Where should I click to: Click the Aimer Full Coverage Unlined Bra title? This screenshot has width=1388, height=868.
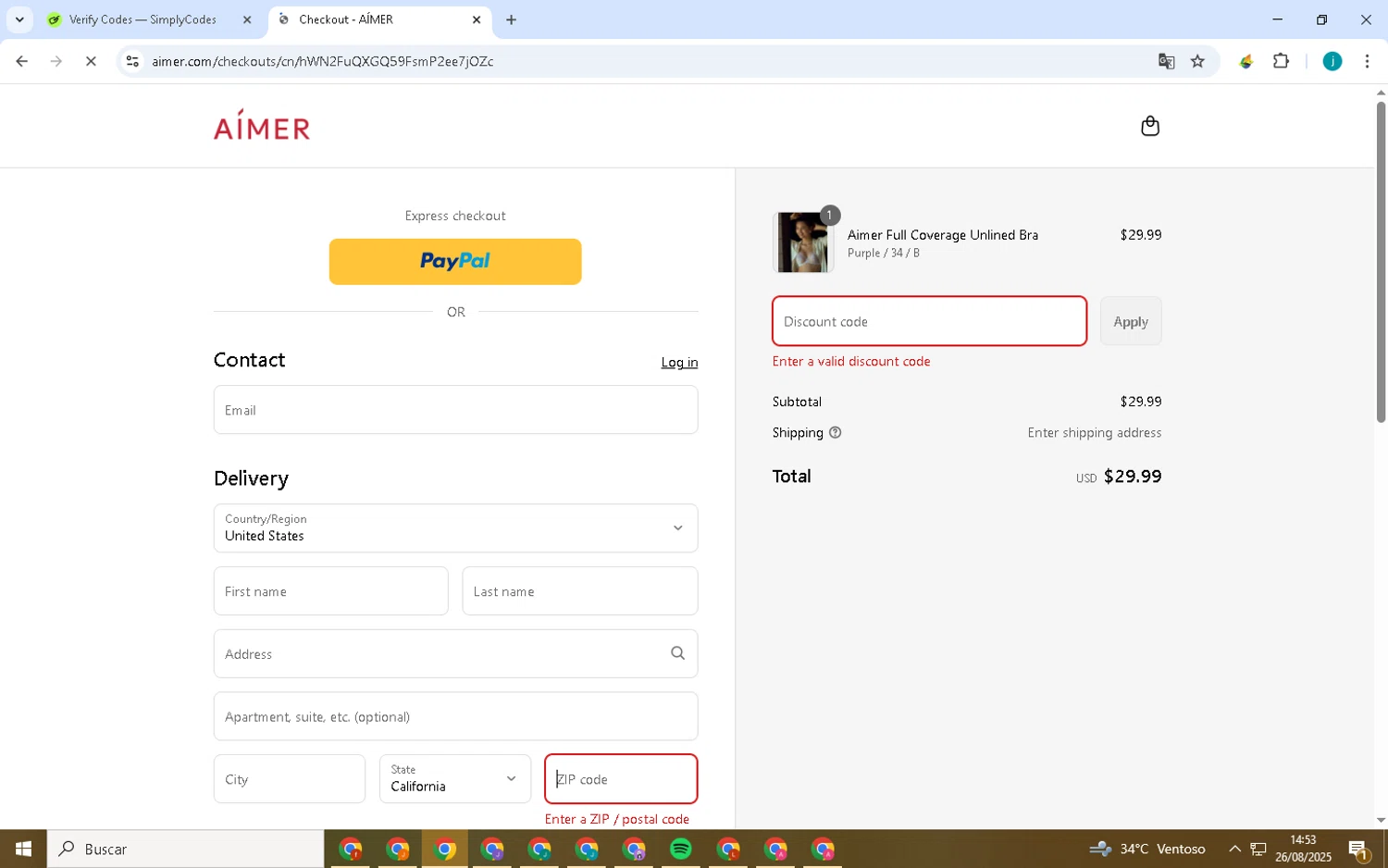click(x=943, y=235)
